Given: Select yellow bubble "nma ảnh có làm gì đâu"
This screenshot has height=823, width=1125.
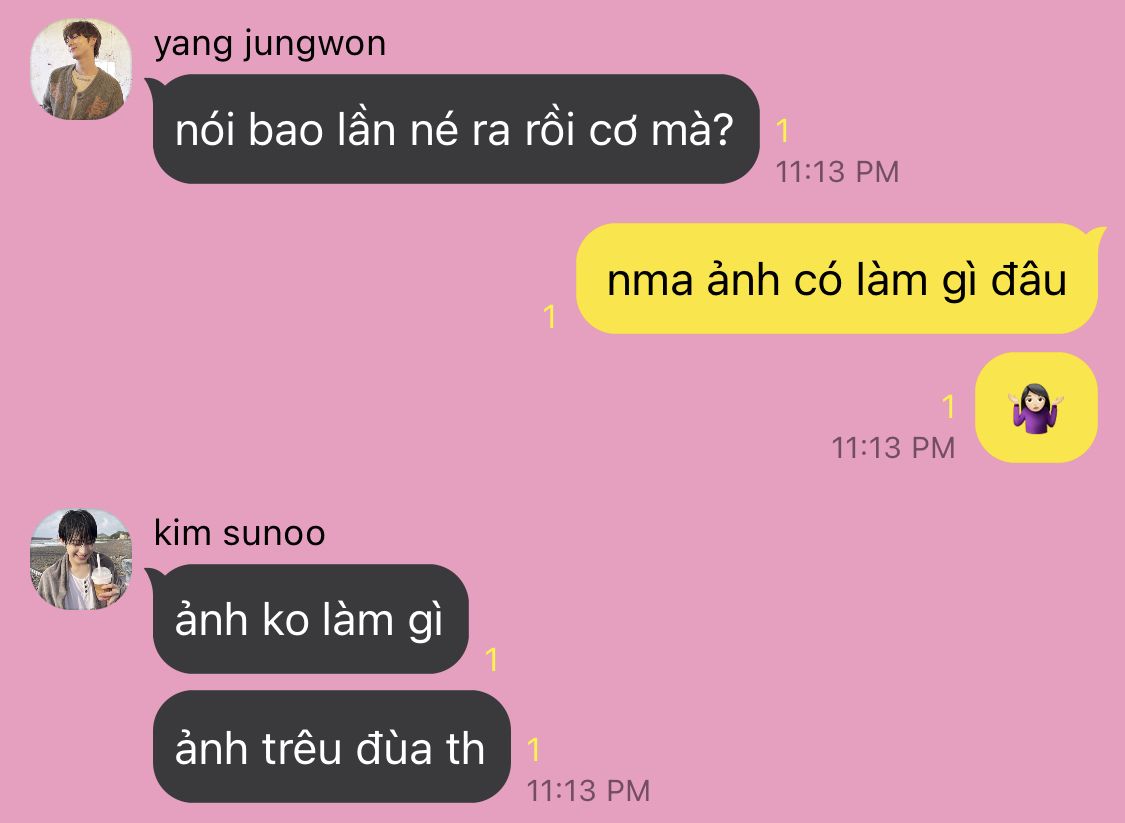Looking at the screenshot, I should [x=837, y=279].
